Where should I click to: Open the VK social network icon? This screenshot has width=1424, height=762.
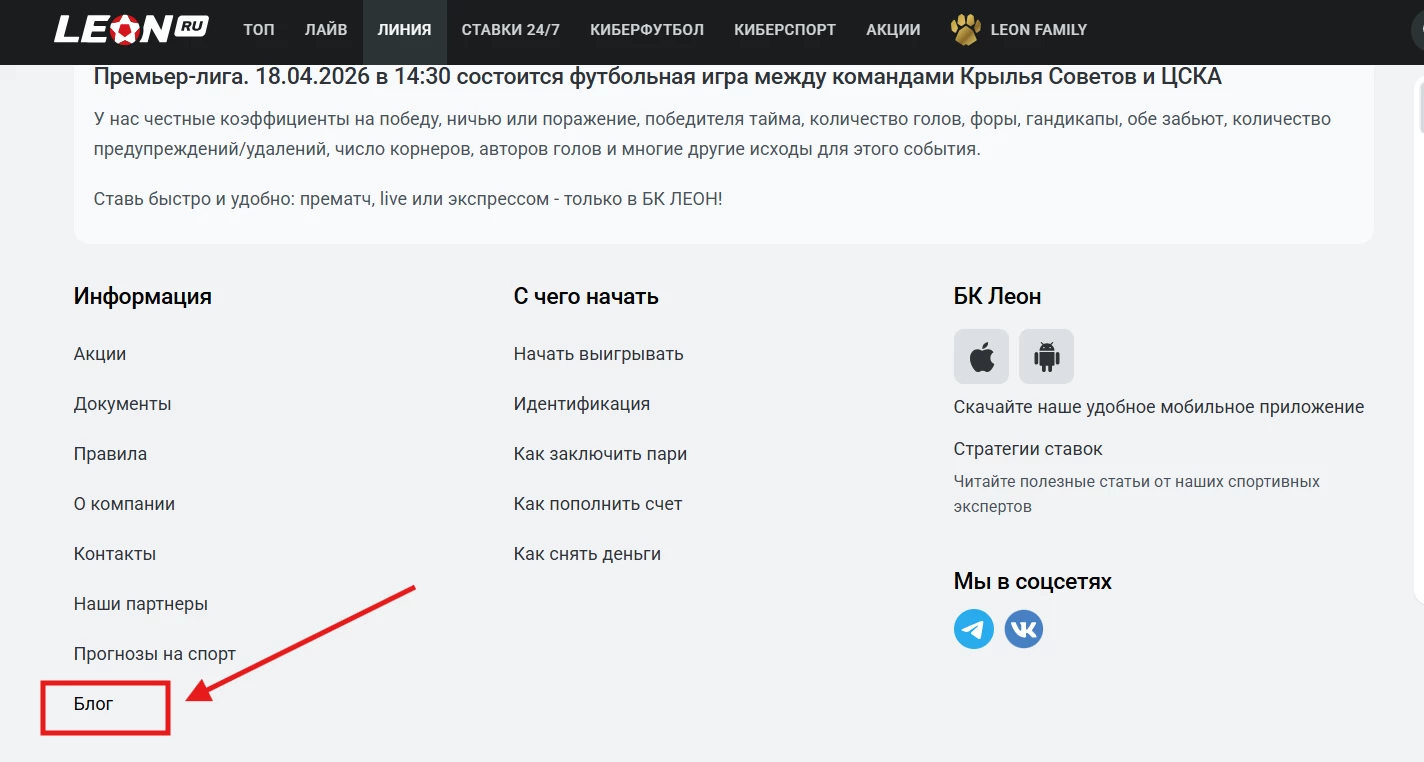coord(1023,629)
